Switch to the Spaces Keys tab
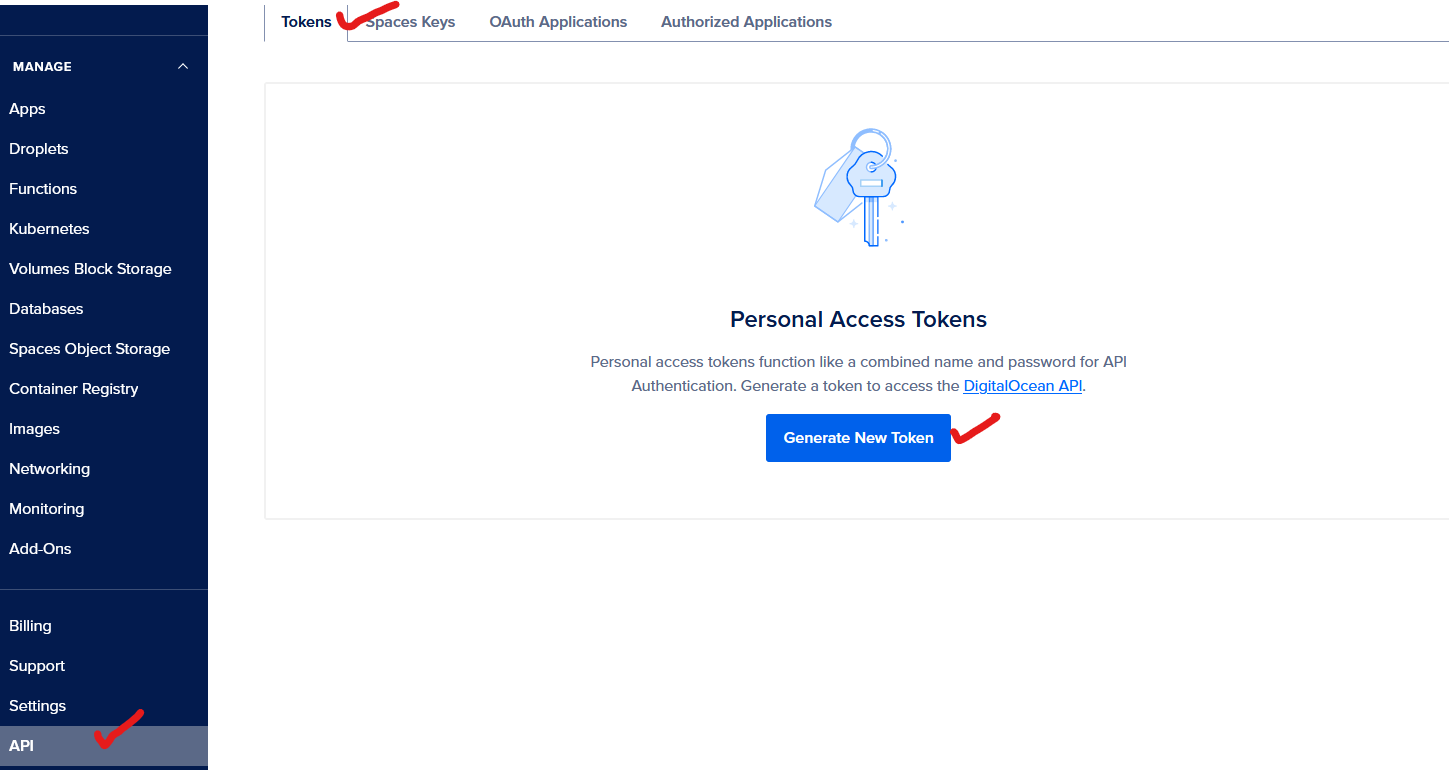1449x770 pixels. (410, 22)
